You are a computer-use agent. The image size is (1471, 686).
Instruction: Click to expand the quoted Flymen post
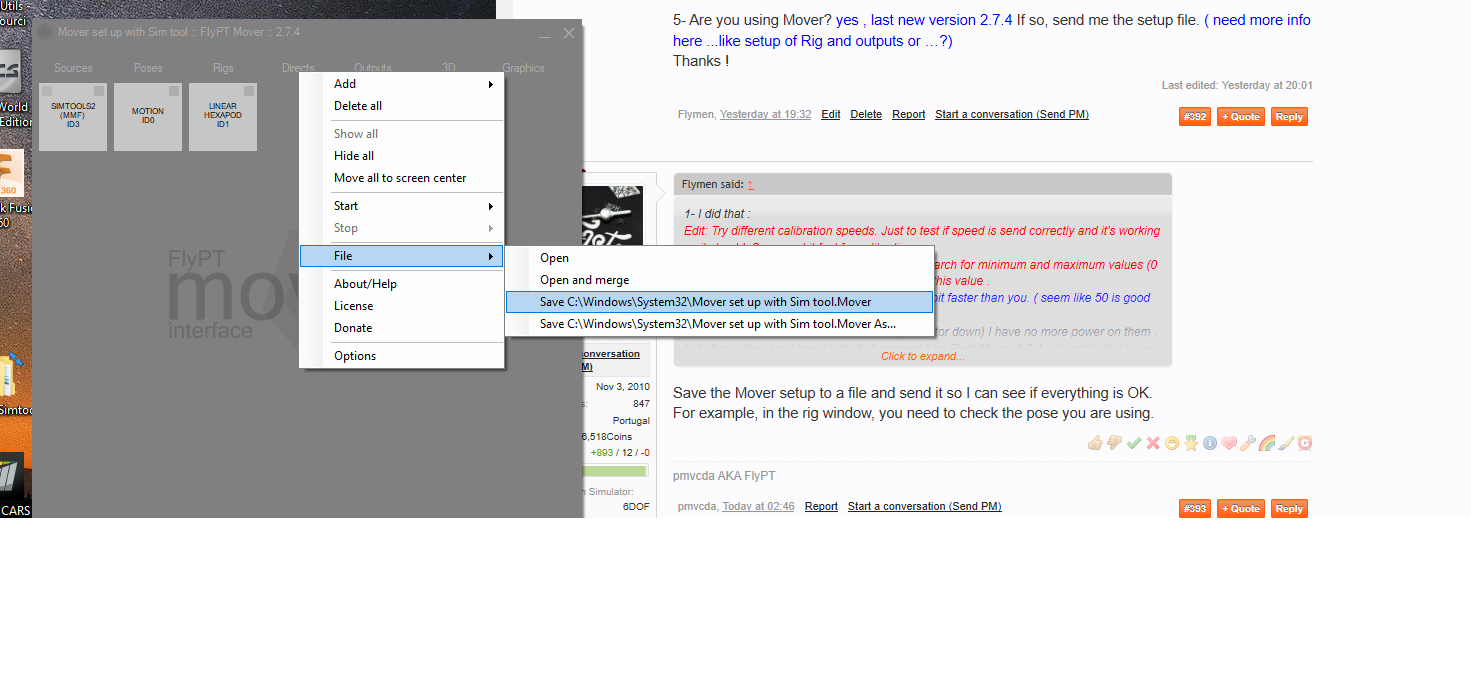click(x=922, y=356)
